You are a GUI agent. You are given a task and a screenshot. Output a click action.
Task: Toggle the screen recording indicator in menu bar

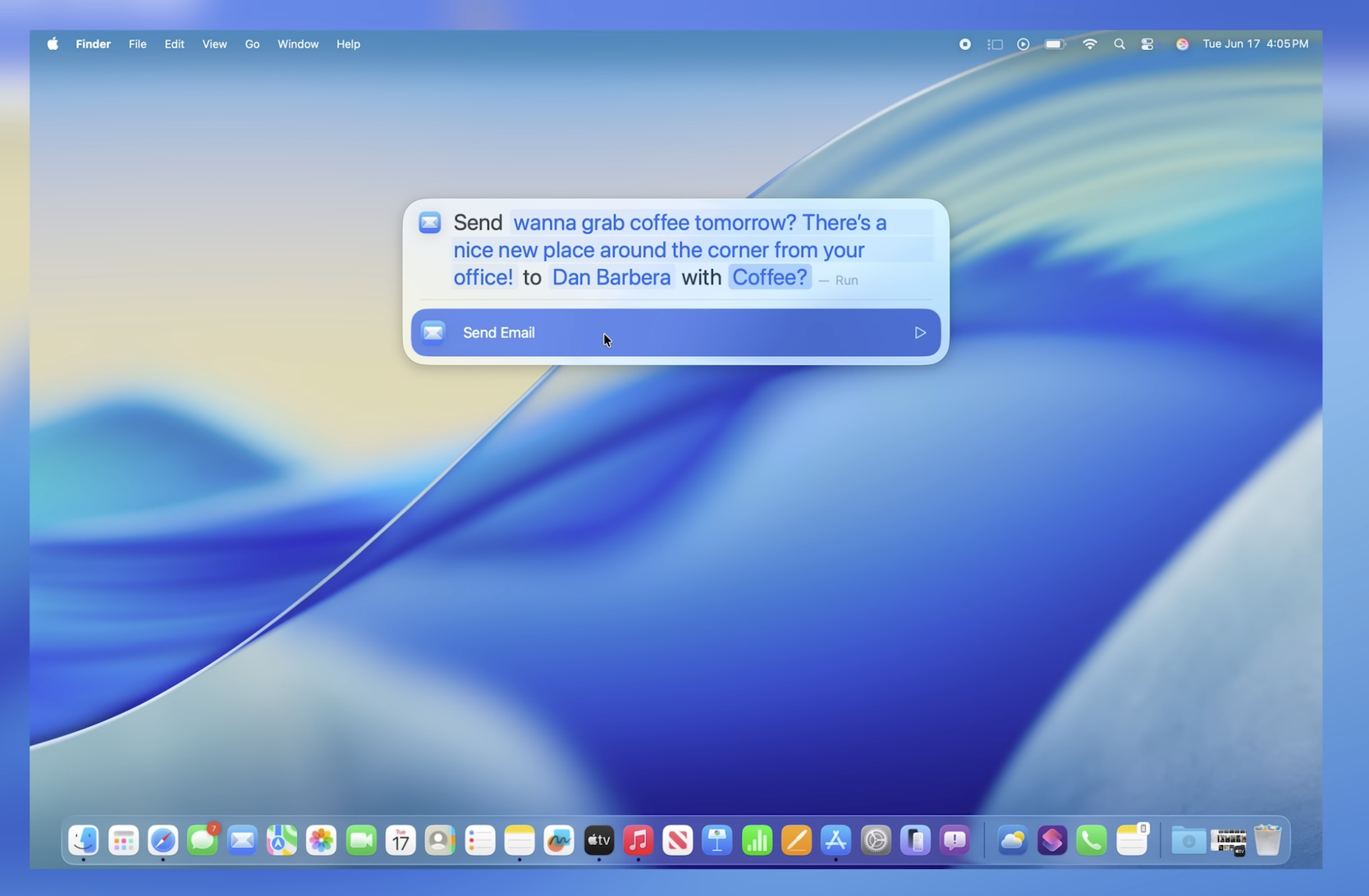(965, 43)
